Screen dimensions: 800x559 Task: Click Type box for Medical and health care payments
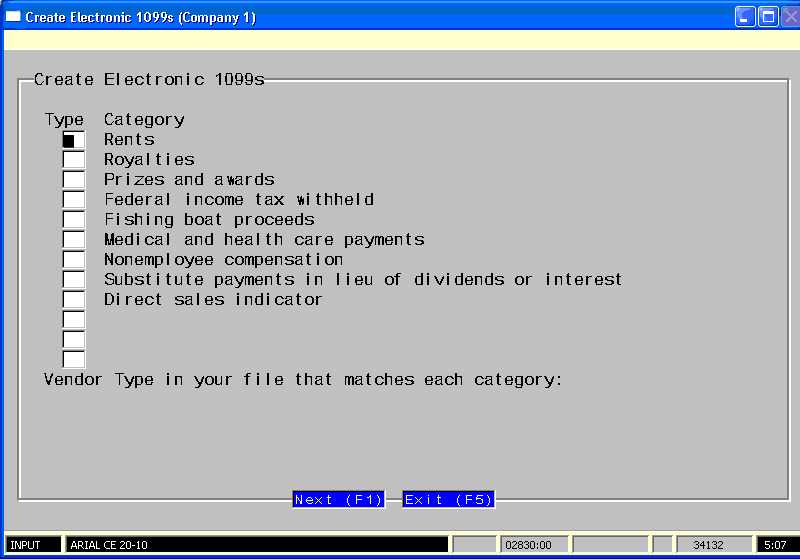[x=74, y=240]
